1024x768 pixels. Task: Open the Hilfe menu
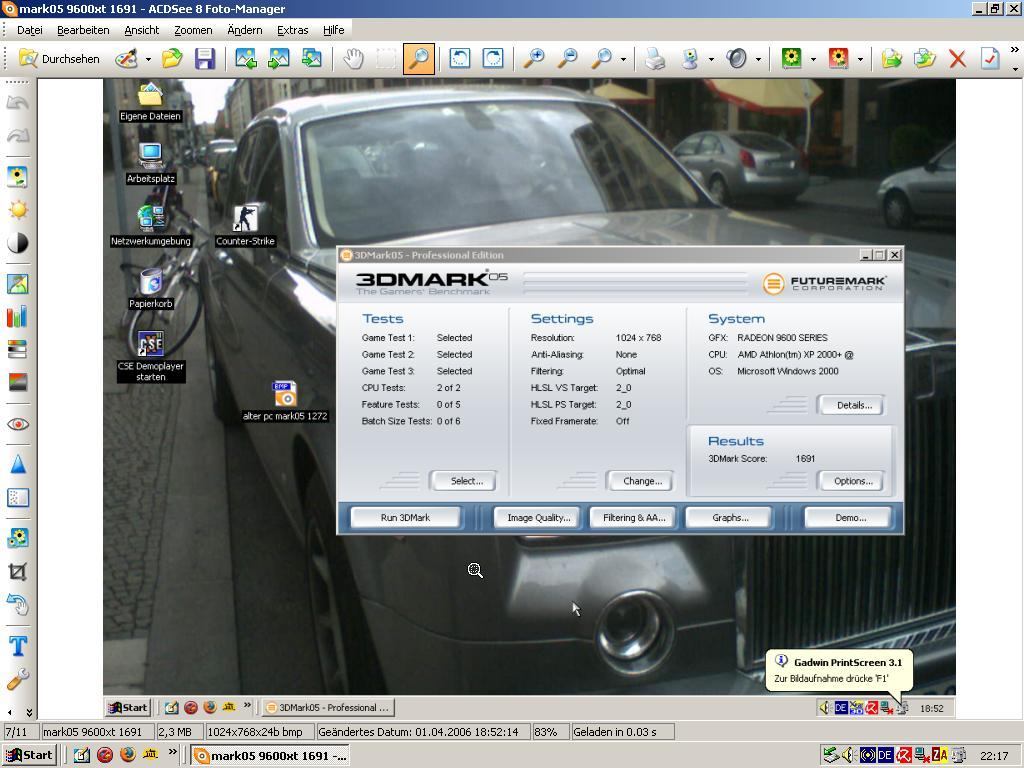[x=334, y=30]
